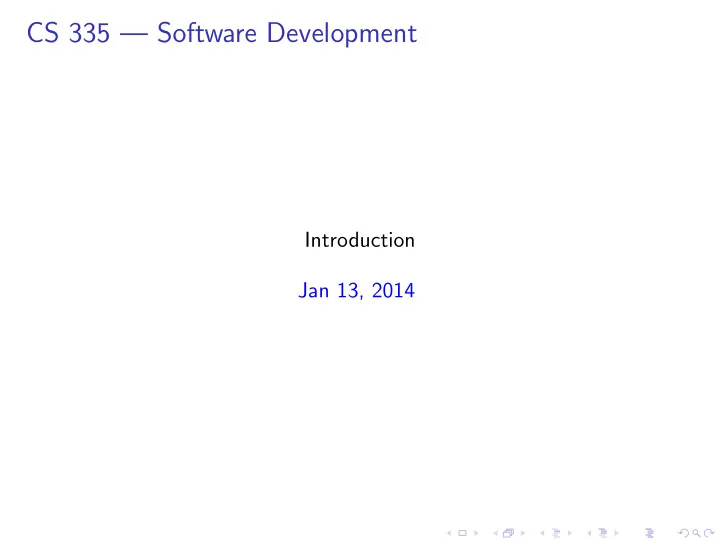Go to previous slide arrow in Beamer navigation
Viewport: 720px width, 541px height.
pos(449,533)
